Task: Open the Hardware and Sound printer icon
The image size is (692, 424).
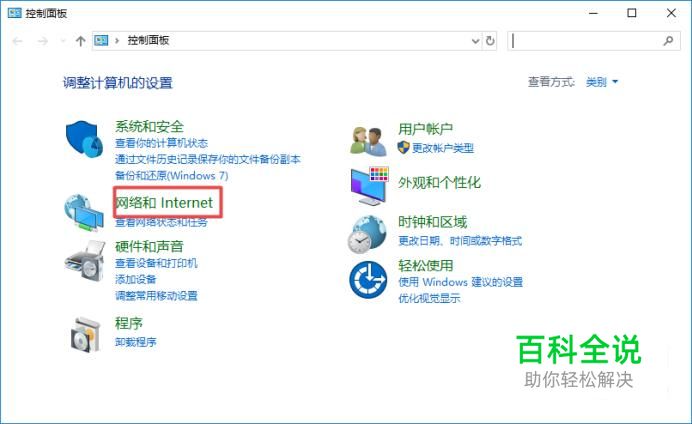Action: tap(85, 260)
